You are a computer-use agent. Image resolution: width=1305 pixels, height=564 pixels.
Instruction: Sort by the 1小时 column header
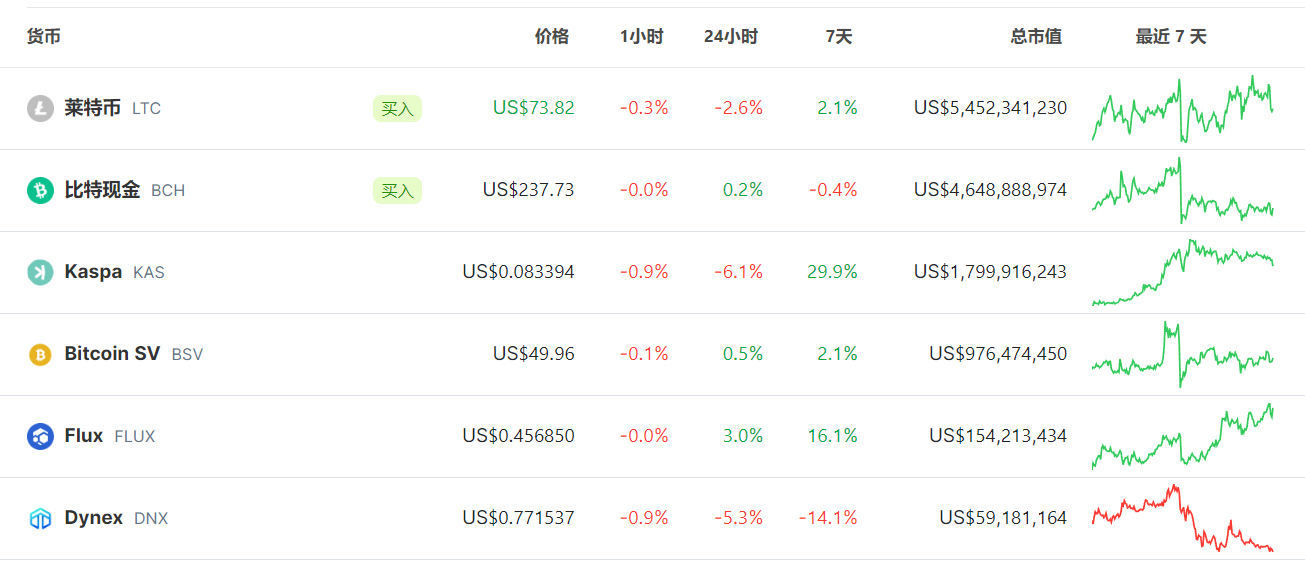(641, 37)
